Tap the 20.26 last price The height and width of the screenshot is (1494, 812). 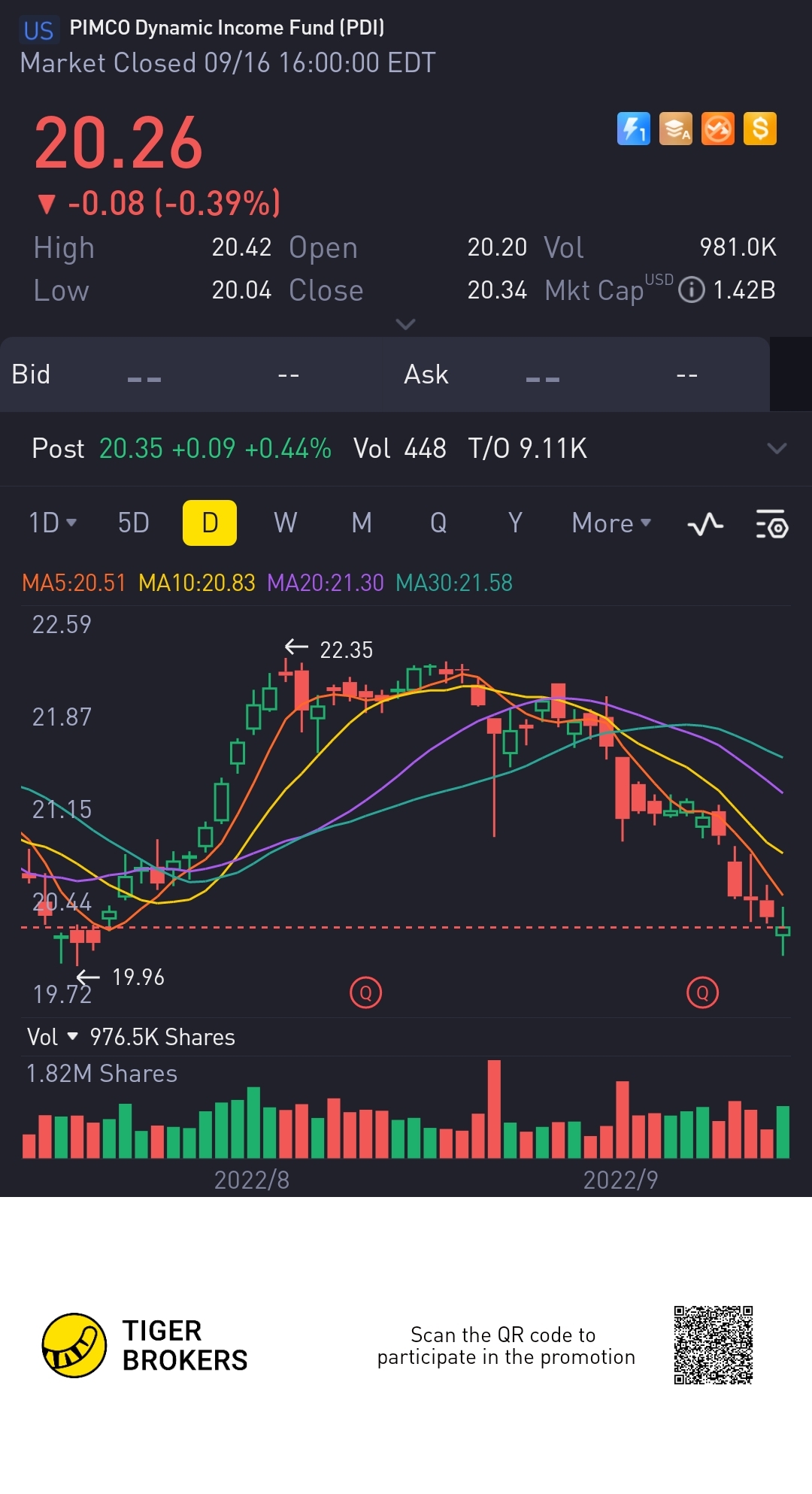click(x=119, y=143)
